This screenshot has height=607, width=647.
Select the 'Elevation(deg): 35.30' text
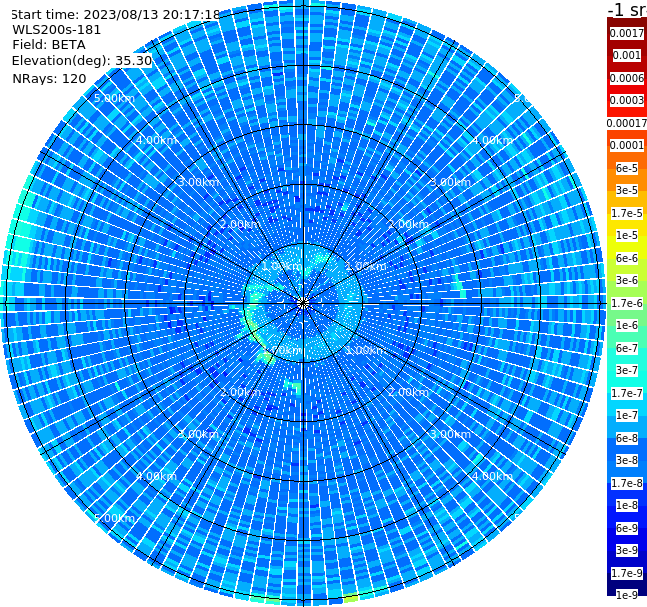[x=82, y=61]
